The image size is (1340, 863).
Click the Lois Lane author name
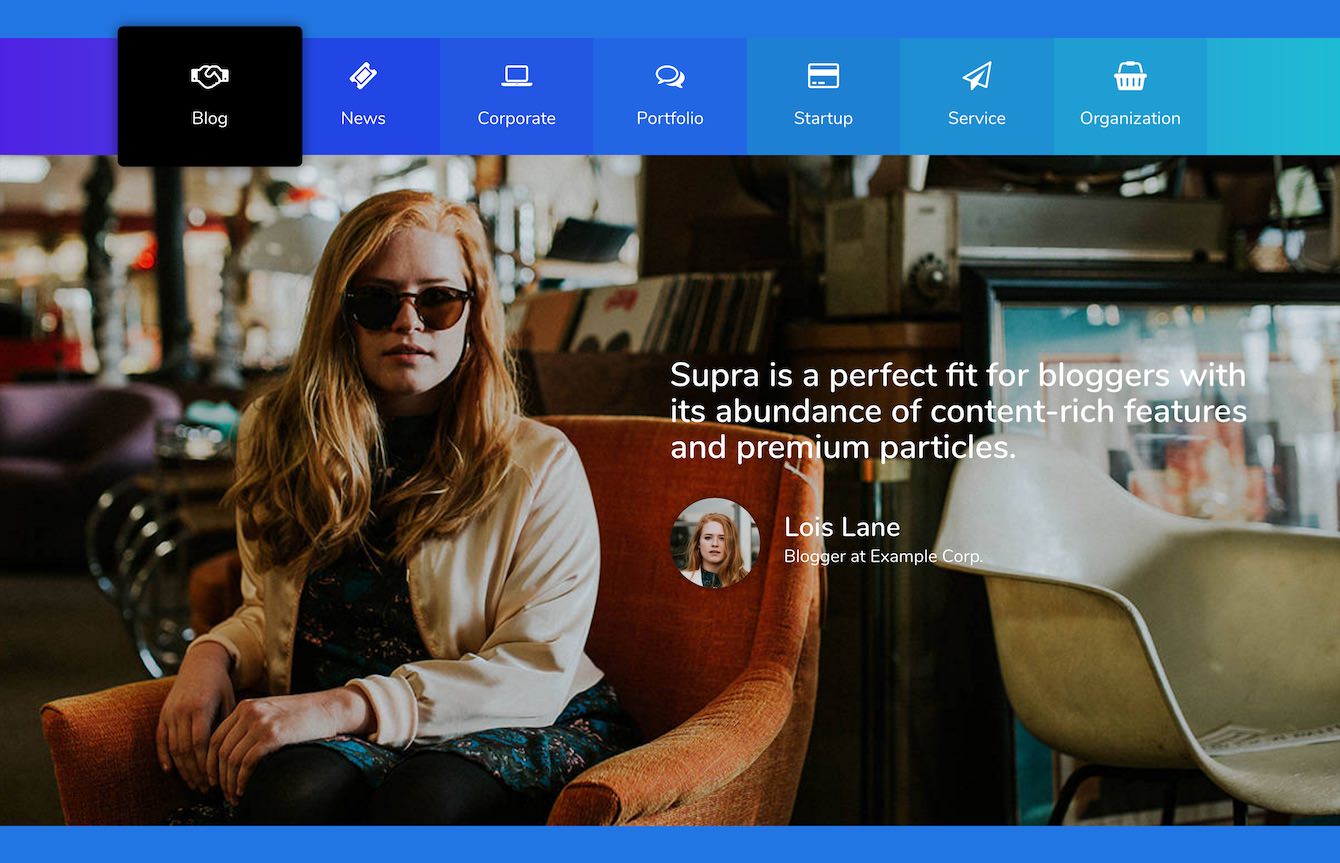pyautogui.click(x=842, y=527)
